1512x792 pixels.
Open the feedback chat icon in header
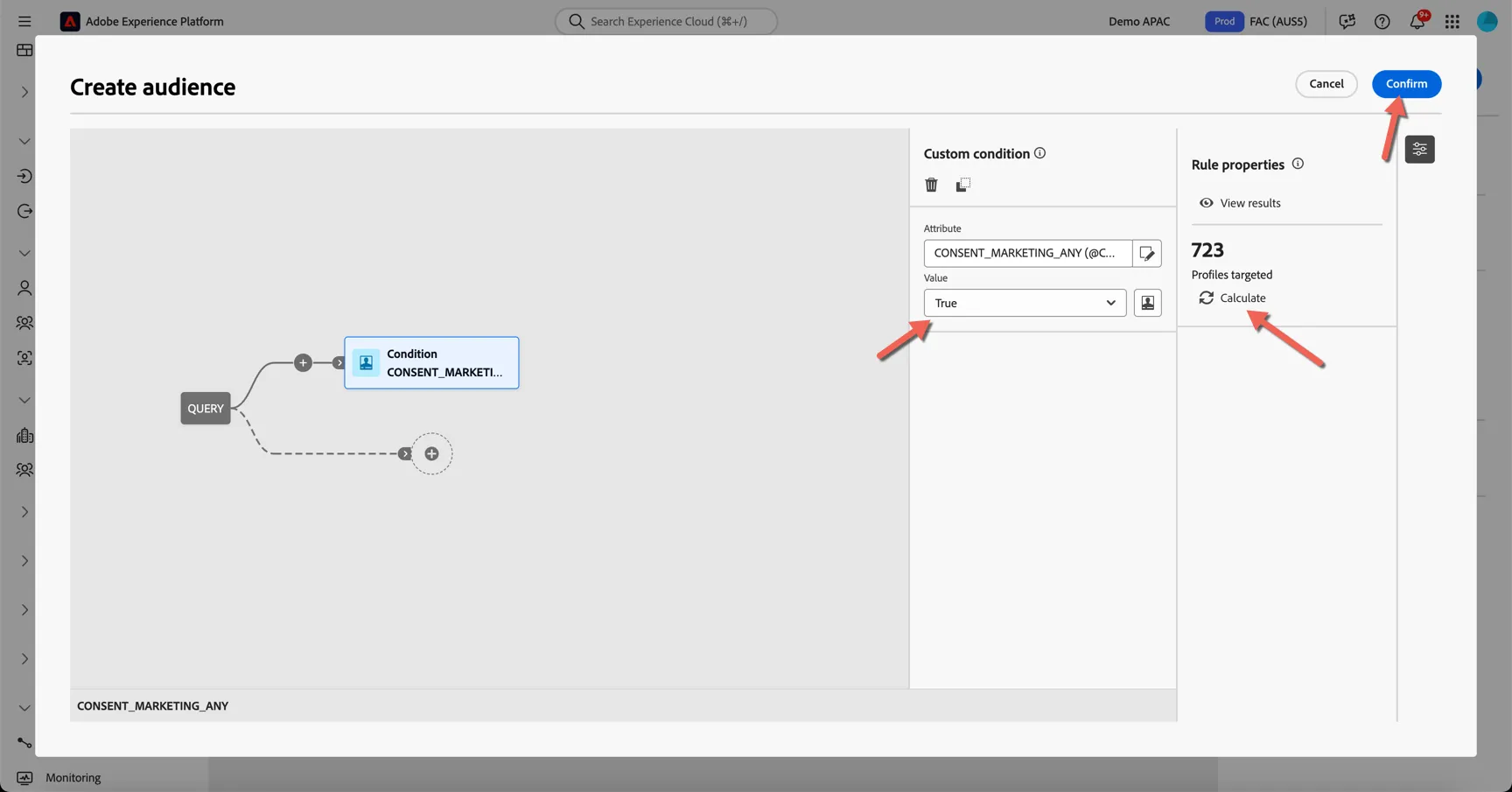1347,21
